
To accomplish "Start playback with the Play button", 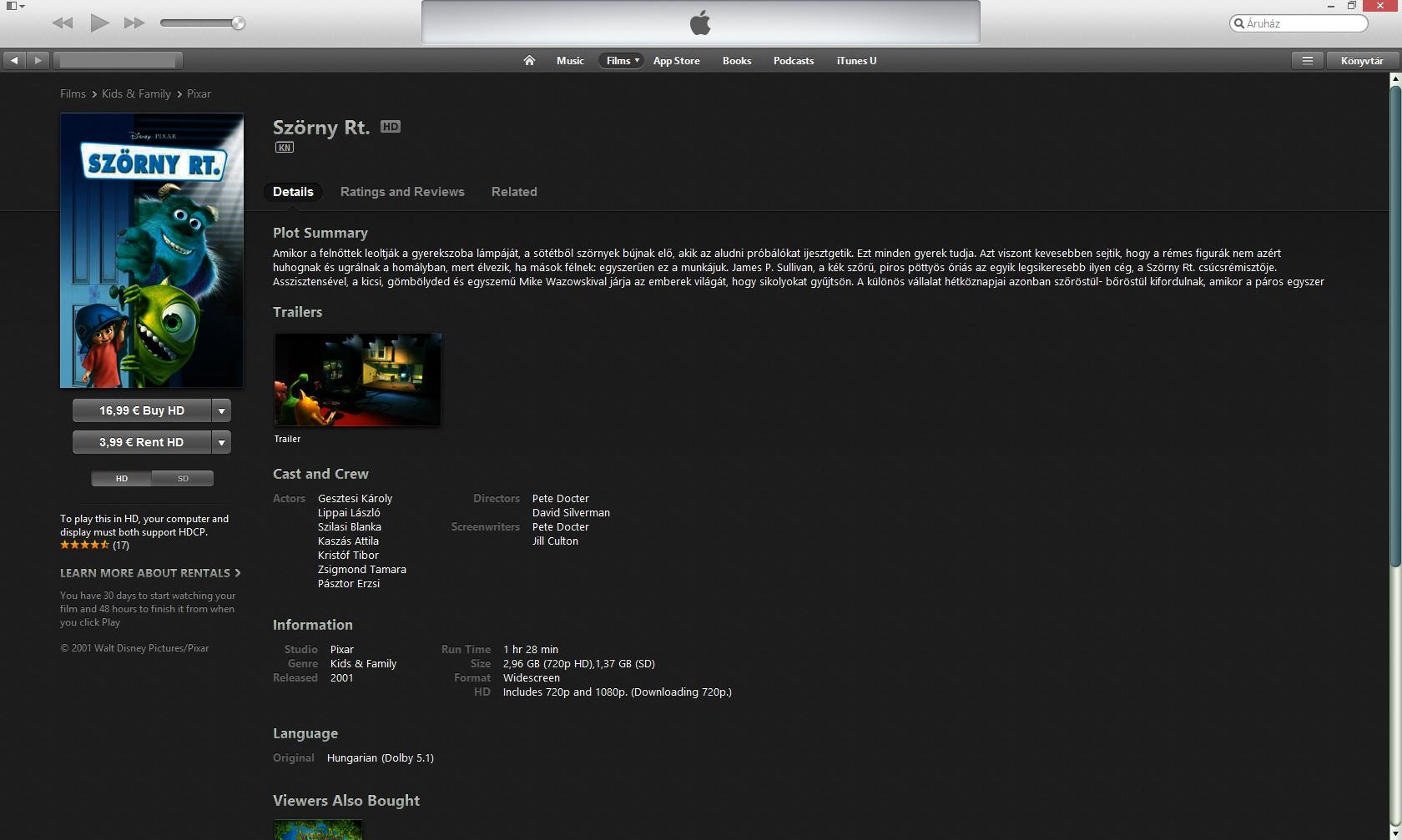I will [99, 23].
